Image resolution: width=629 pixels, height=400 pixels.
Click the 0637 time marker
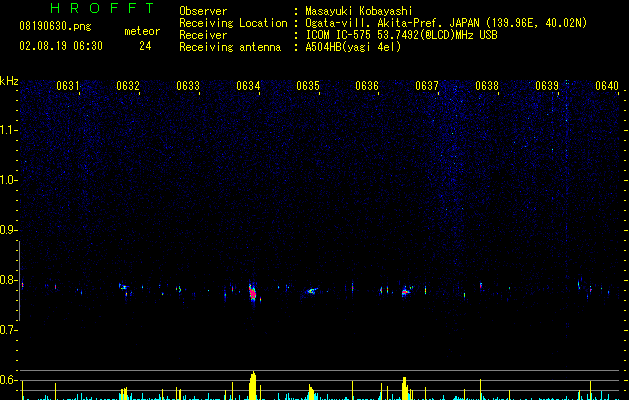427,86
